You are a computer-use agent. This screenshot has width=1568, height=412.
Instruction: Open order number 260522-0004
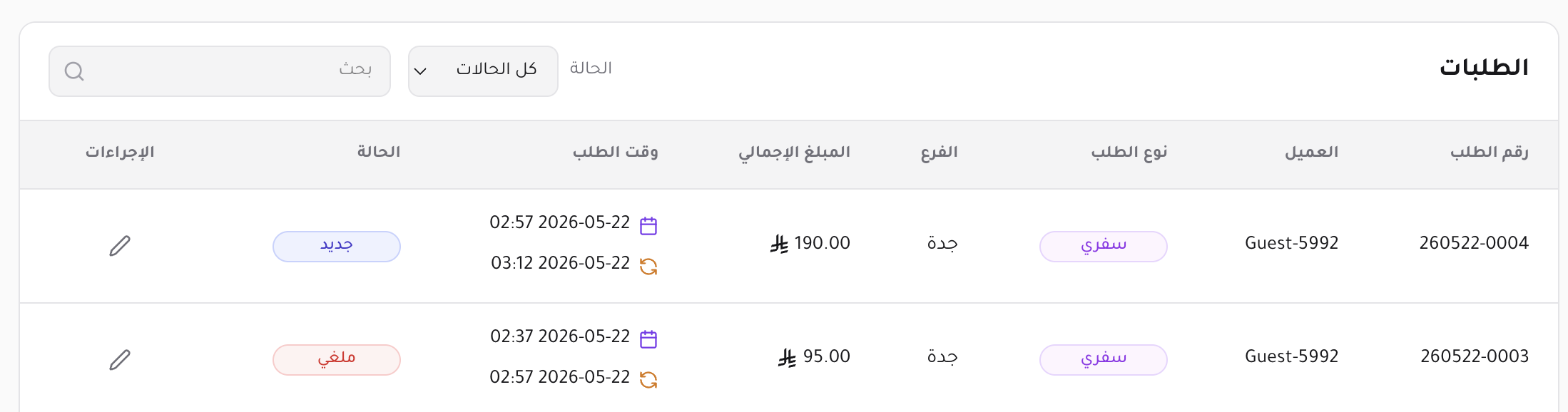[1474, 243]
